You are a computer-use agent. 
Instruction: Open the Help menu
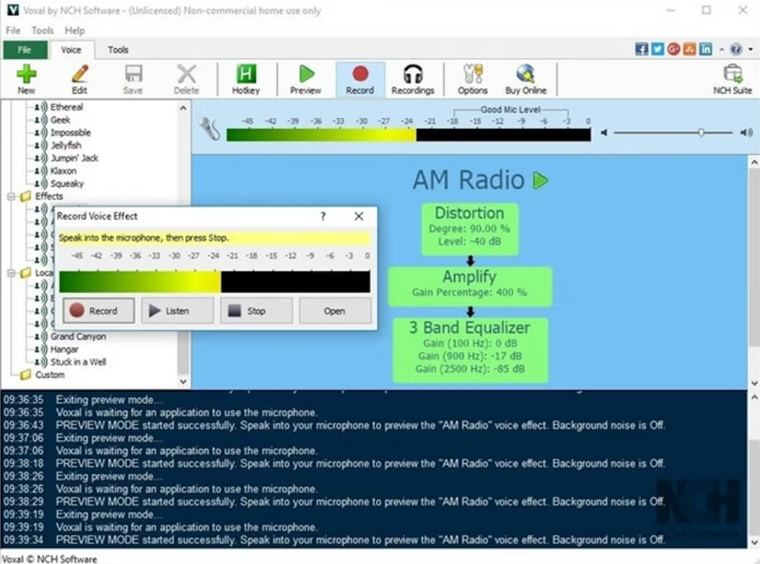(75, 31)
